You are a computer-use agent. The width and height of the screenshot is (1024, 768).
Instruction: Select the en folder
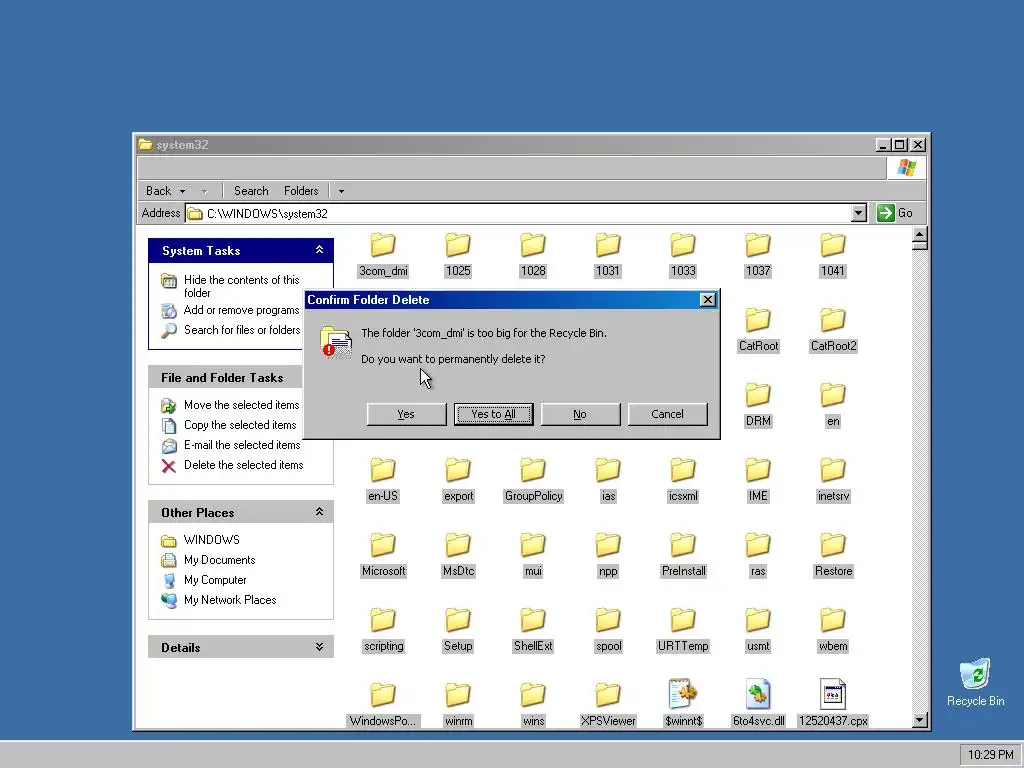tap(833, 405)
